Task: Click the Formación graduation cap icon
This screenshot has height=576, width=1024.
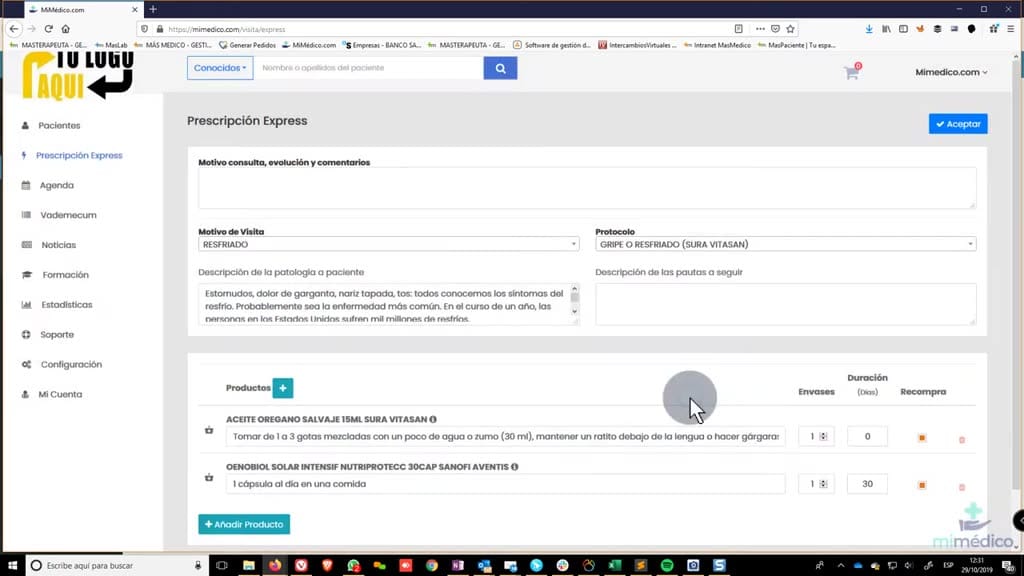Action: (x=27, y=275)
